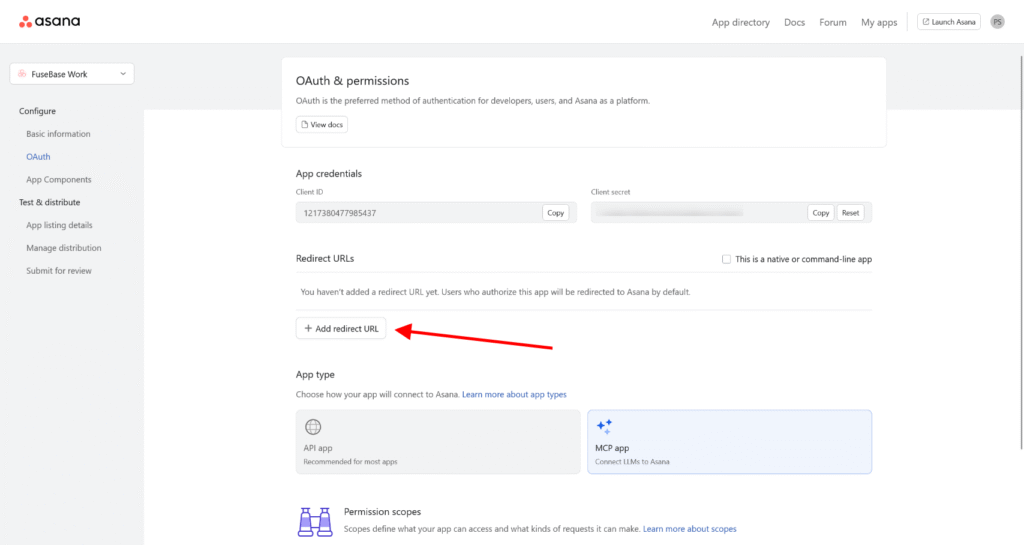Select the API app type card
Image resolution: width=1024 pixels, height=545 pixels.
click(438, 442)
